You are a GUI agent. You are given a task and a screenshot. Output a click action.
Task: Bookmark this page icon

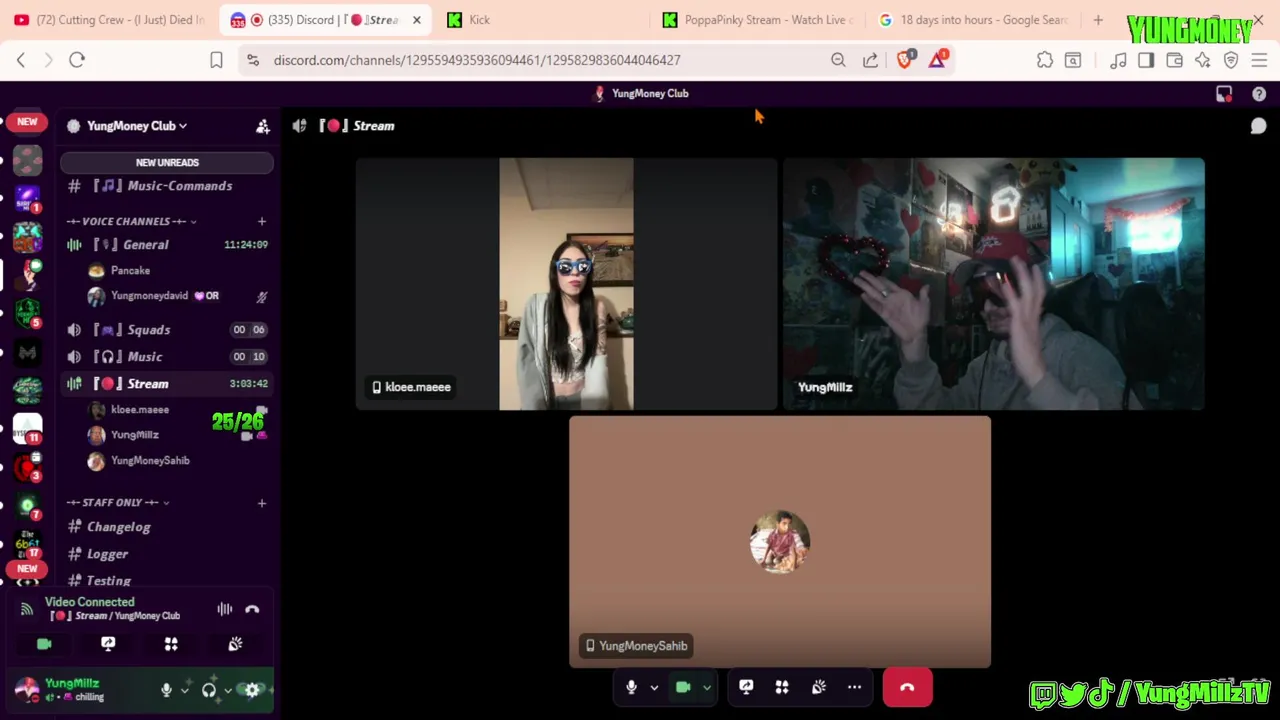(x=216, y=60)
